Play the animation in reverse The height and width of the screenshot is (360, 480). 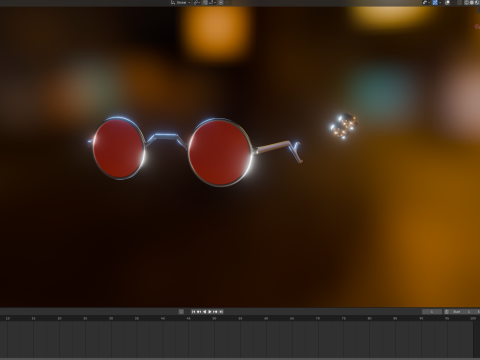[205, 312]
